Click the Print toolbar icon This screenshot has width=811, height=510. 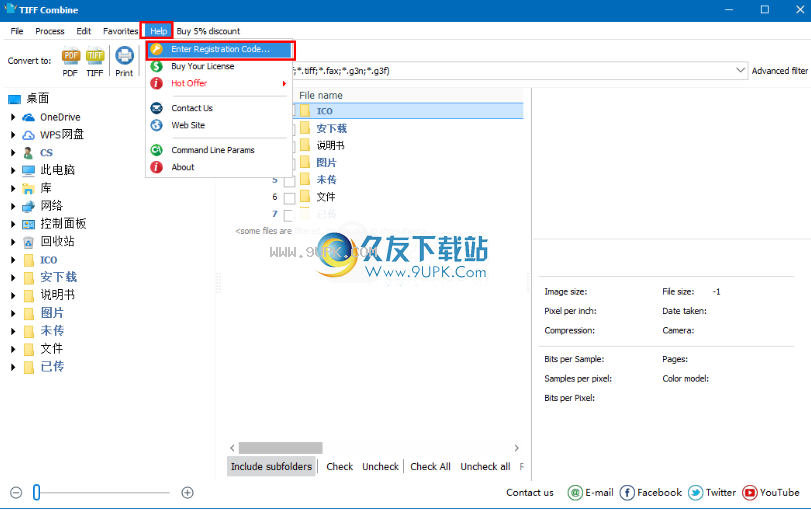(124, 55)
